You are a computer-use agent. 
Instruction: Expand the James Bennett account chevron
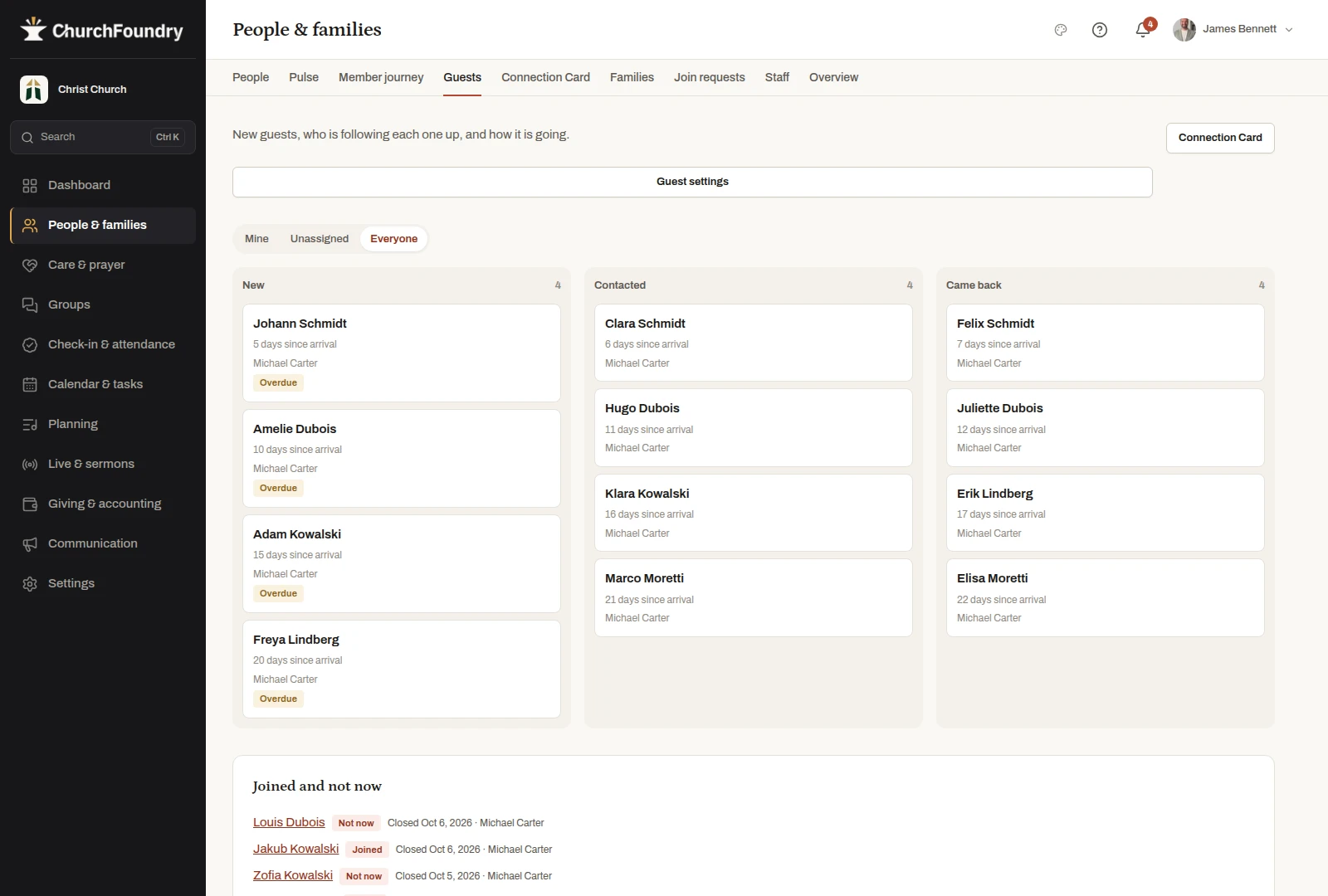click(x=1289, y=30)
